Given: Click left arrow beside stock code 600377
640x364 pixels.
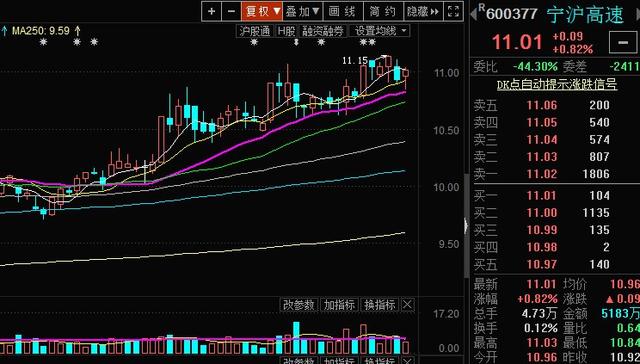Looking at the screenshot, I should (473, 14).
